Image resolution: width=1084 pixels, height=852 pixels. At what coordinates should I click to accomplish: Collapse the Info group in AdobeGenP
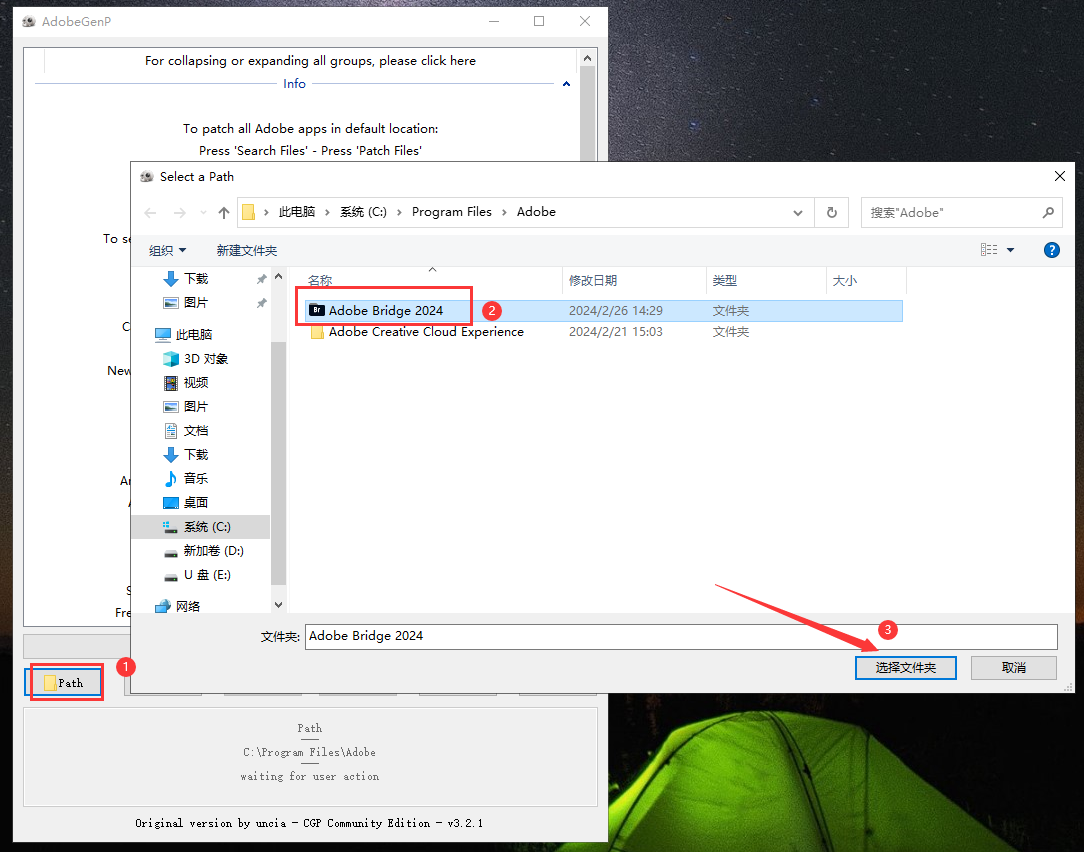point(566,84)
